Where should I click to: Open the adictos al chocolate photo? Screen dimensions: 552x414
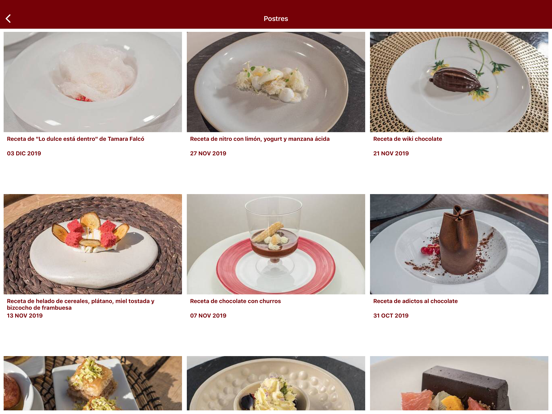click(459, 244)
